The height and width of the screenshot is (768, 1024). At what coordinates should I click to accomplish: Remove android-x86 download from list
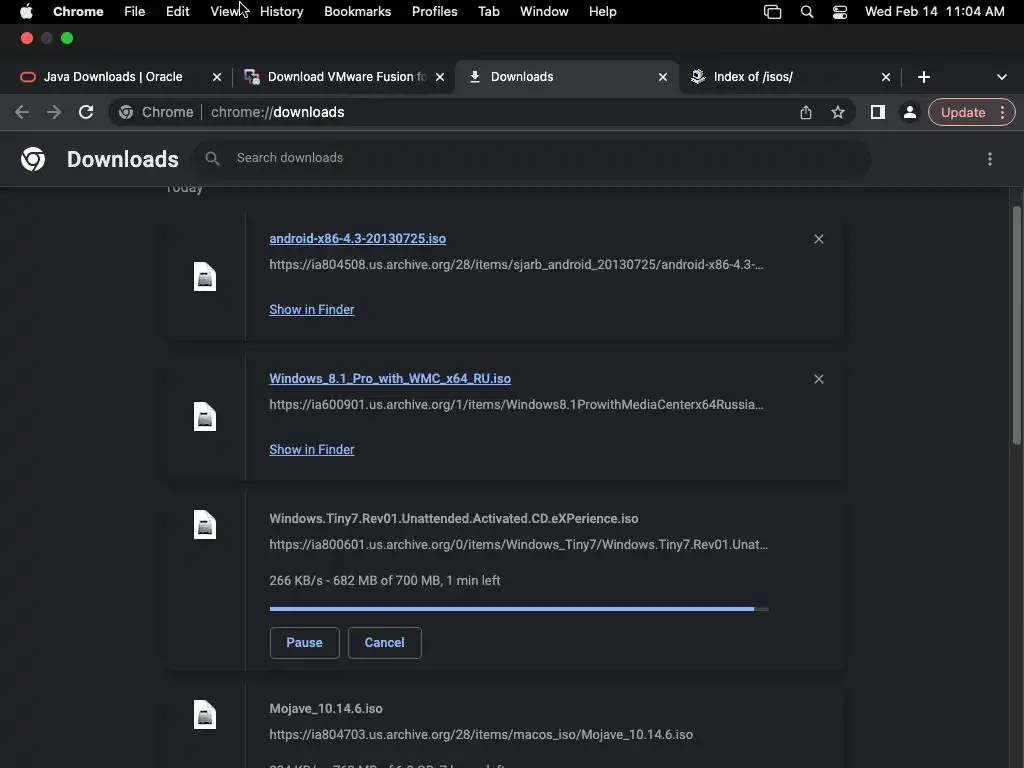click(x=819, y=239)
